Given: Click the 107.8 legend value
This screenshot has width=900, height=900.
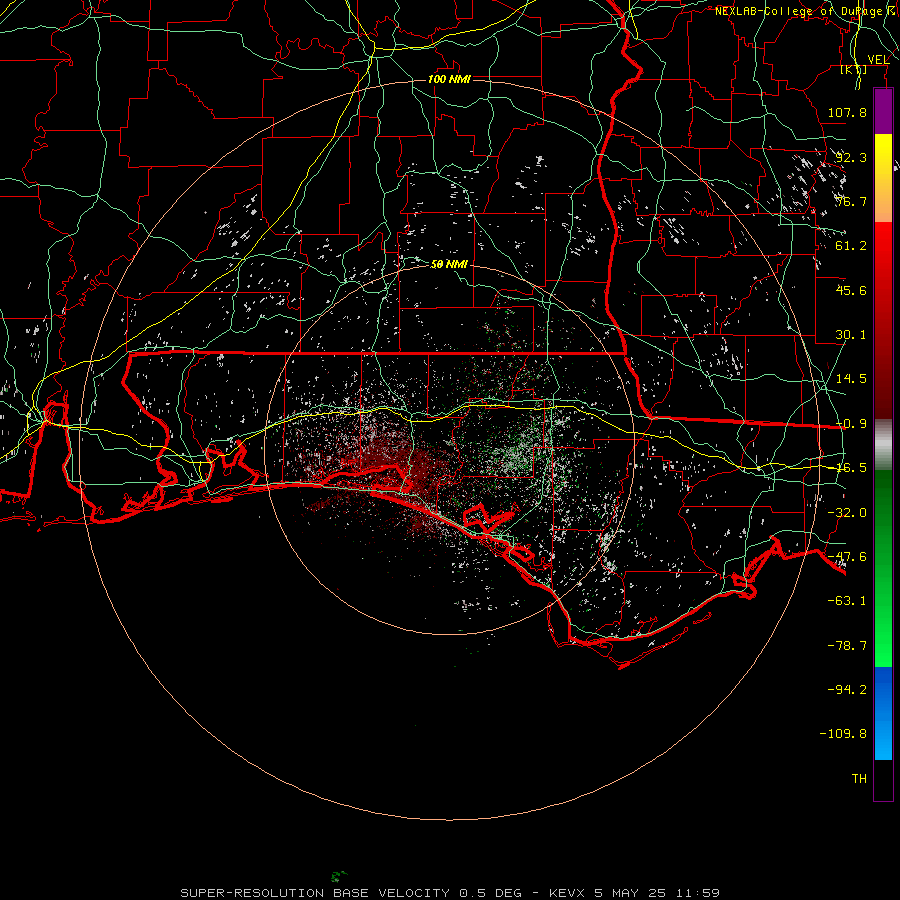Looking at the screenshot, I should (847, 112).
